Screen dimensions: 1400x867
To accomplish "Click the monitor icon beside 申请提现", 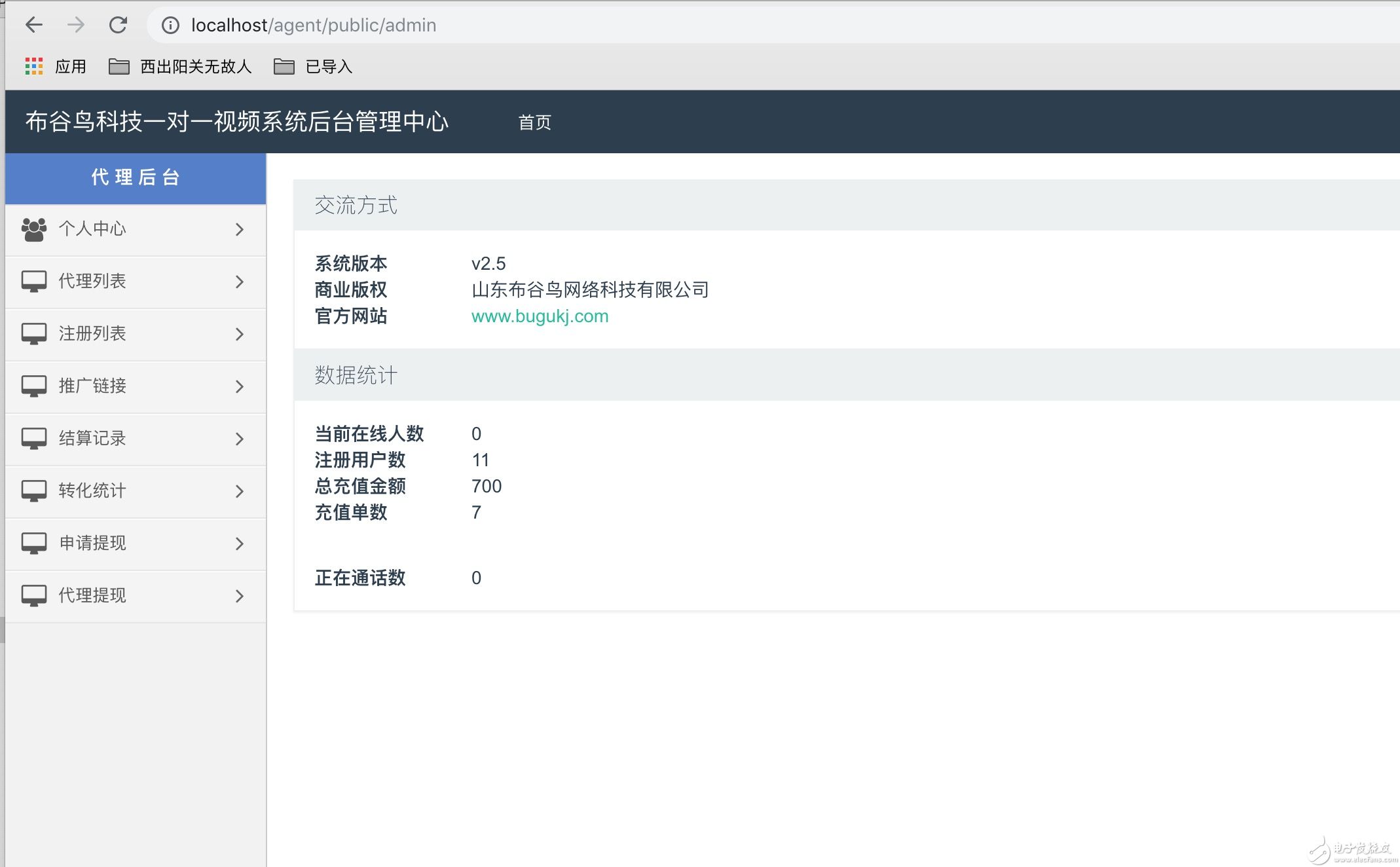I will (34, 544).
